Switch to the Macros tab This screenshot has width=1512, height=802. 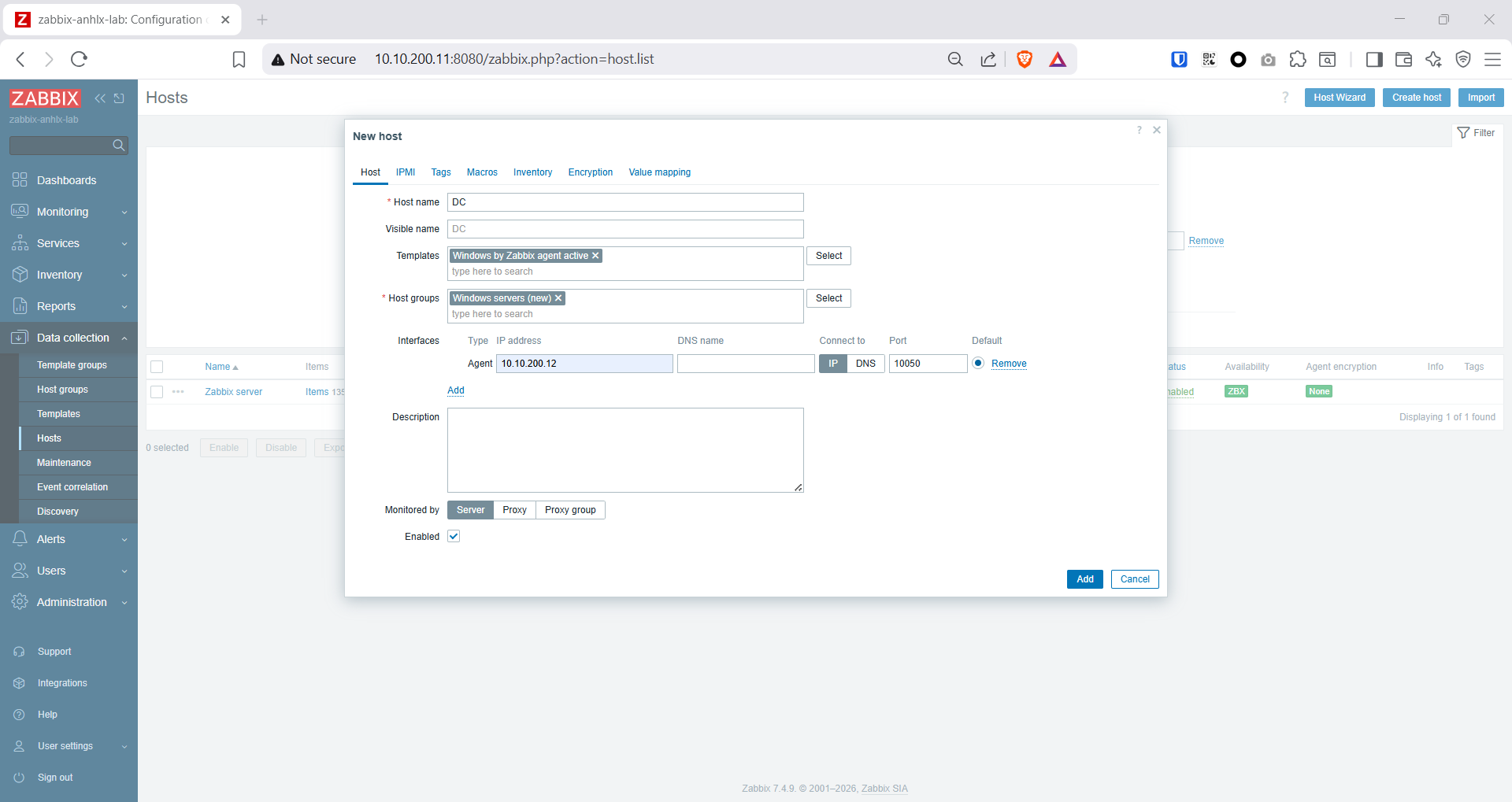(482, 172)
